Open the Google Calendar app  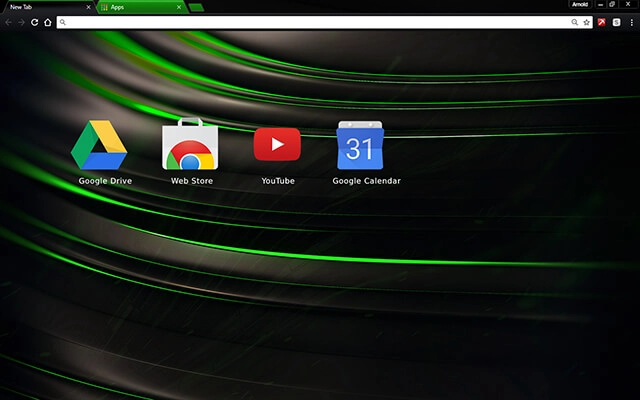(x=360, y=145)
